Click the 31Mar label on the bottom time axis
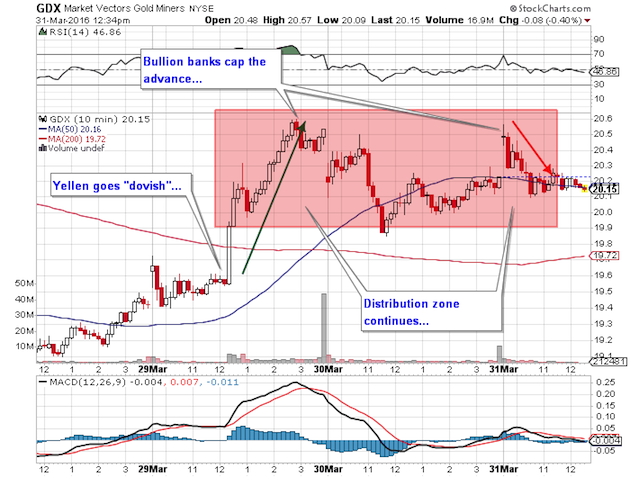 pos(503,469)
